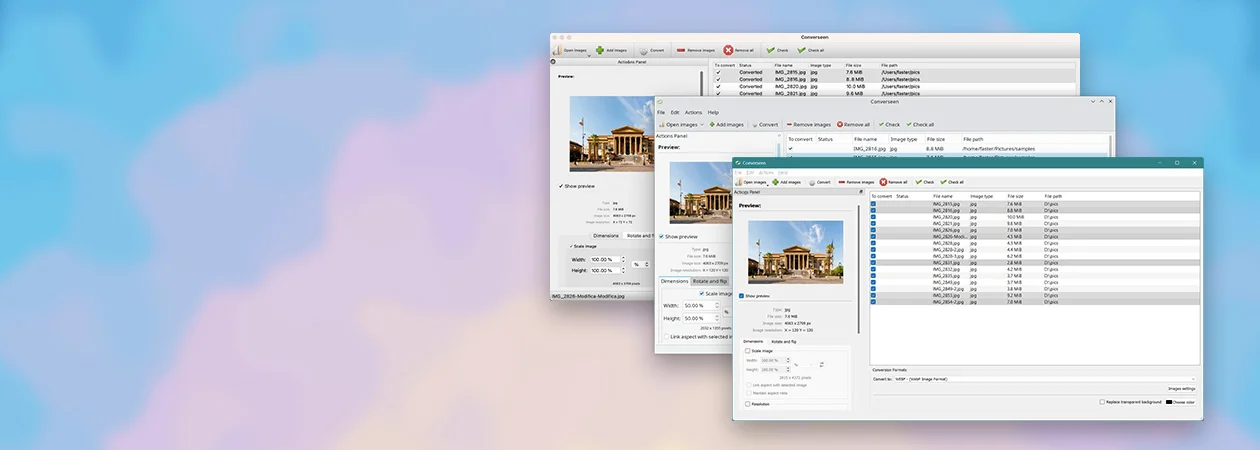Select the Dimensions tab in the macOS window
The height and width of the screenshot is (450, 1260).
[x=606, y=235]
